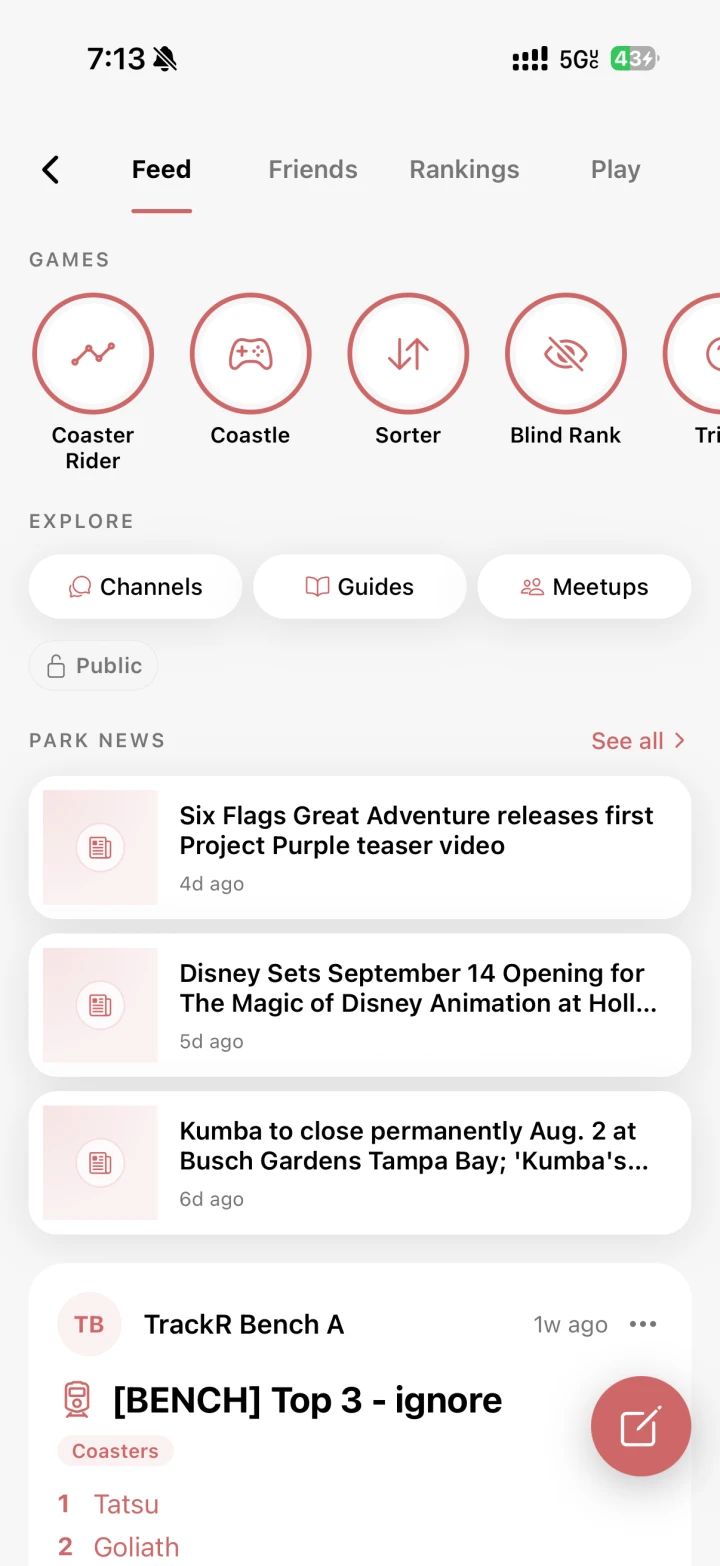The height and width of the screenshot is (1566, 720).
Task: Open the Goliath coaster link
Action: pos(136,1547)
